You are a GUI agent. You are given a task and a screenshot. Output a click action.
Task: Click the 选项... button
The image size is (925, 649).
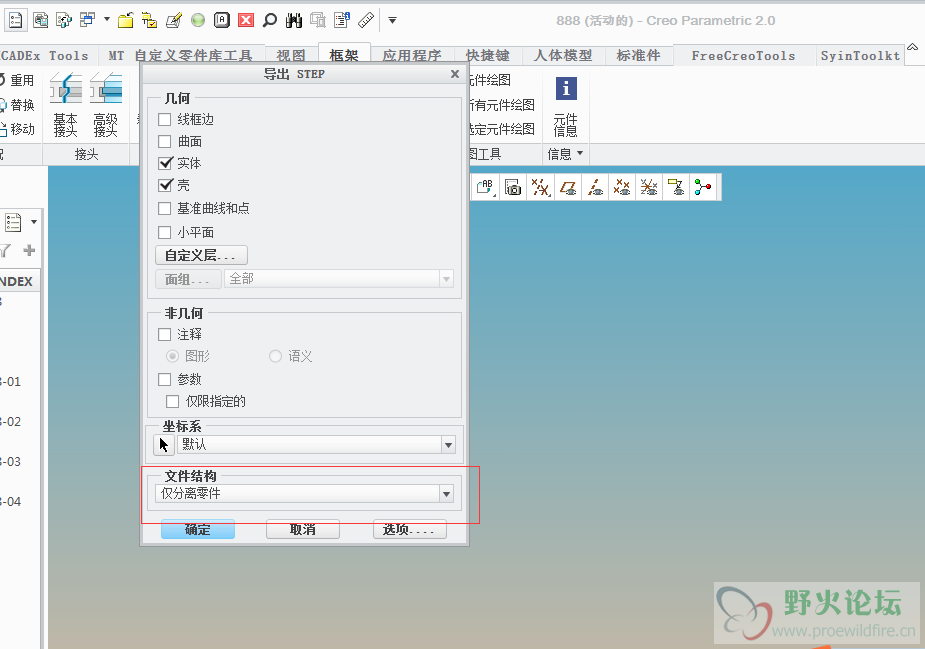pos(409,529)
